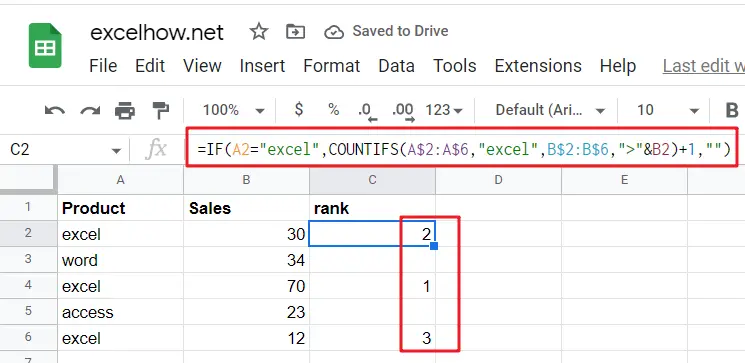
Task: Open the File menu
Action: (103, 66)
